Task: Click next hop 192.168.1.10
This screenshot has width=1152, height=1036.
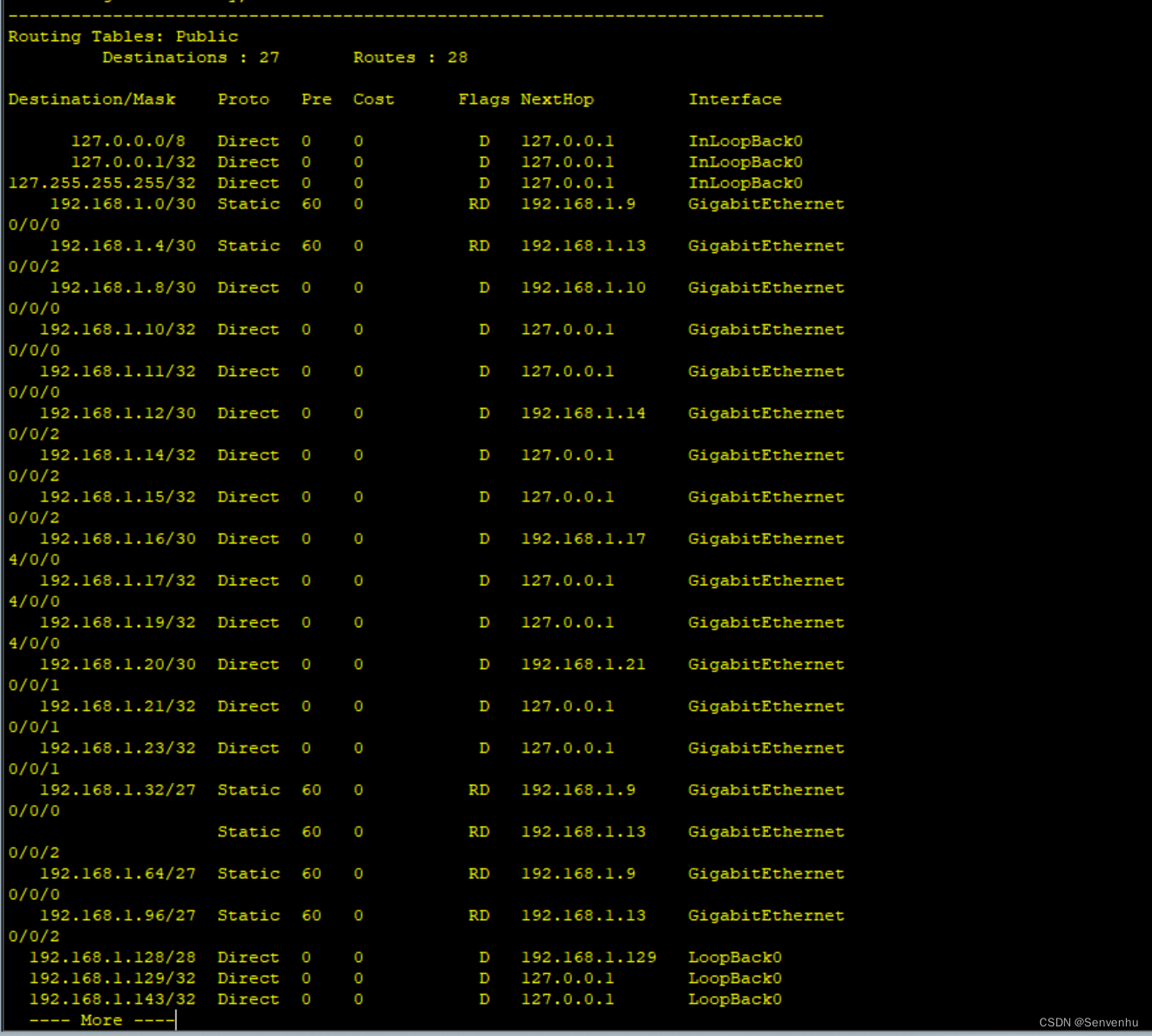Action: [x=583, y=288]
